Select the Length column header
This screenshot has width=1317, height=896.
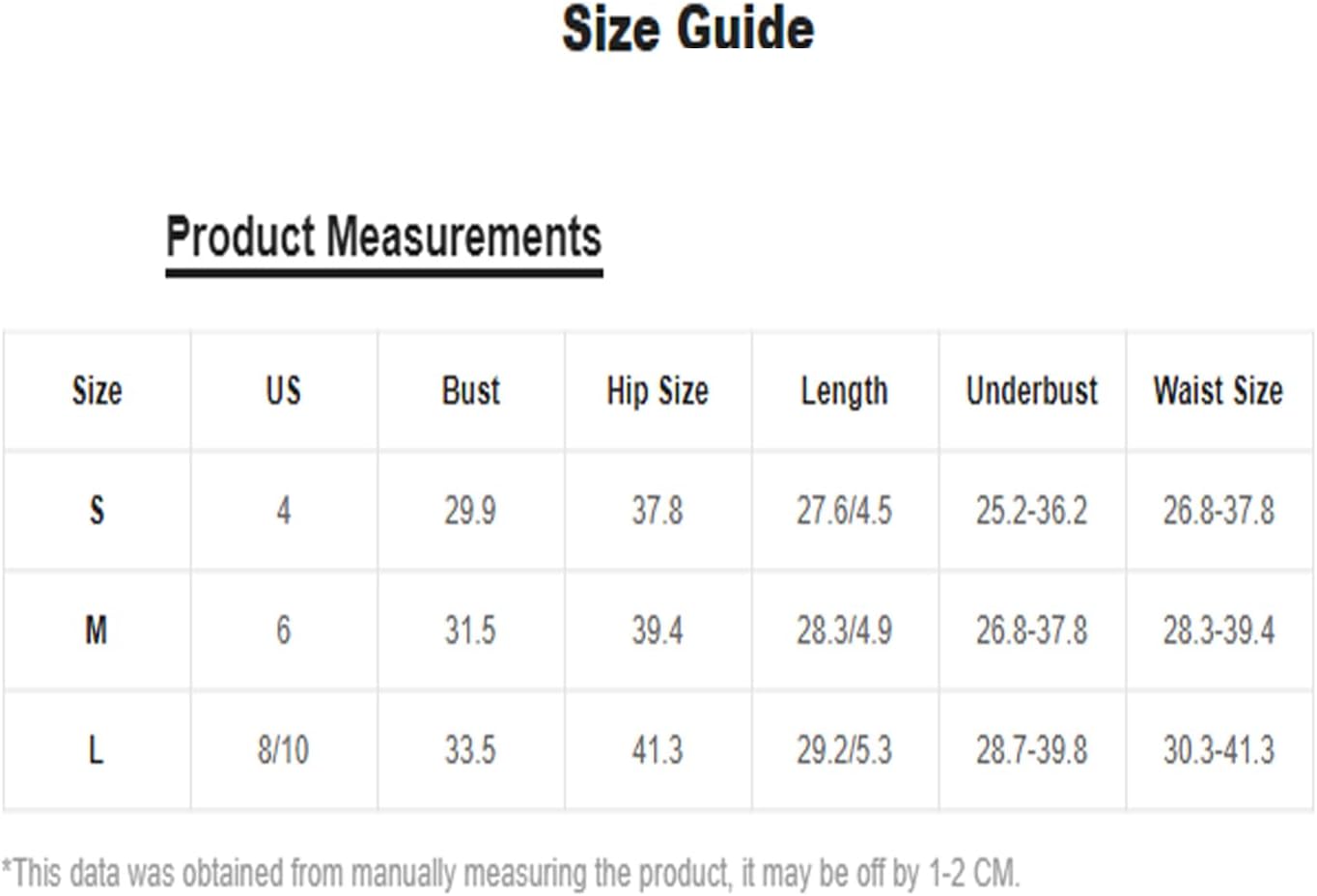(844, 391)
